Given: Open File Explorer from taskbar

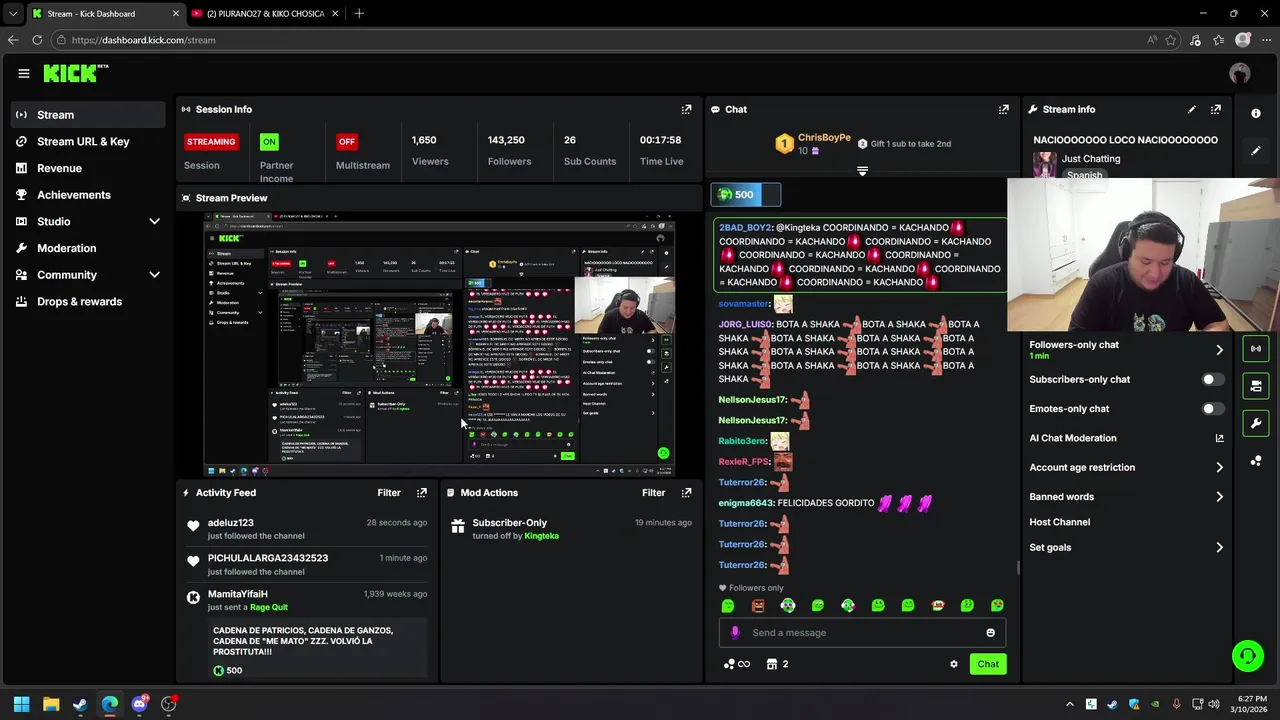Looking at the screenshot, I should point(51,704).
